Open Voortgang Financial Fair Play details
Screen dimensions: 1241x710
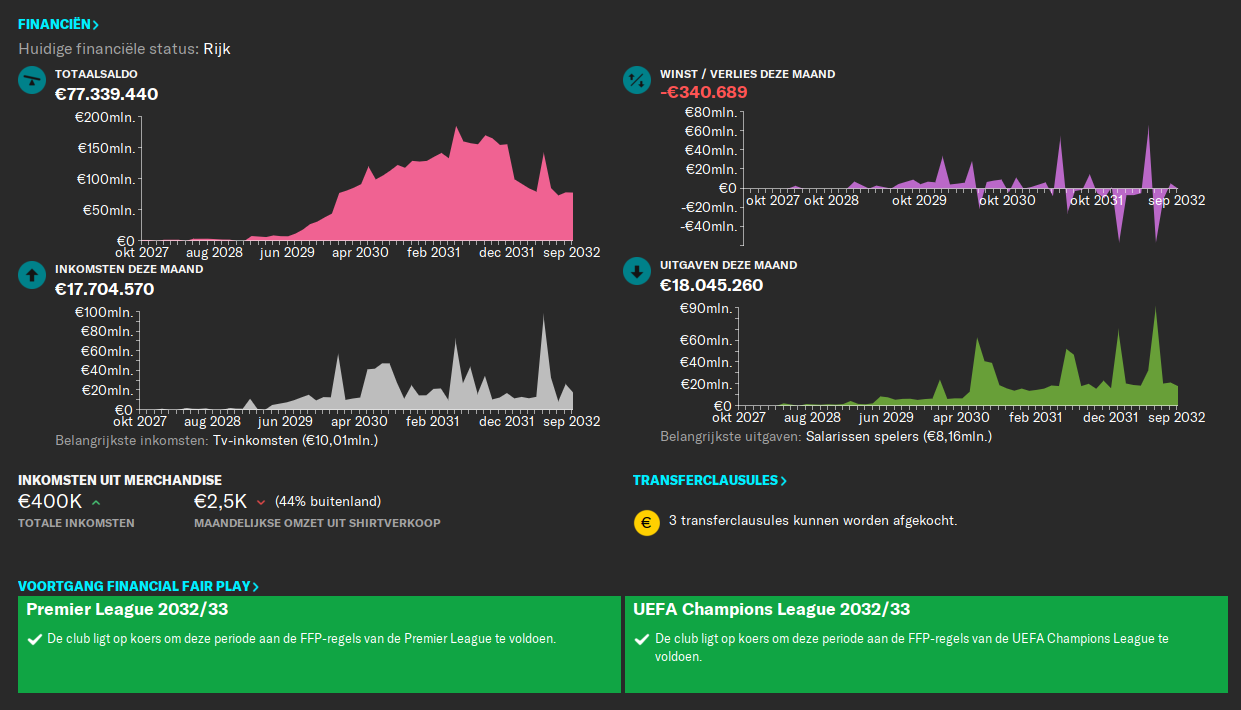pyautogui.click(x=138, y=587)
